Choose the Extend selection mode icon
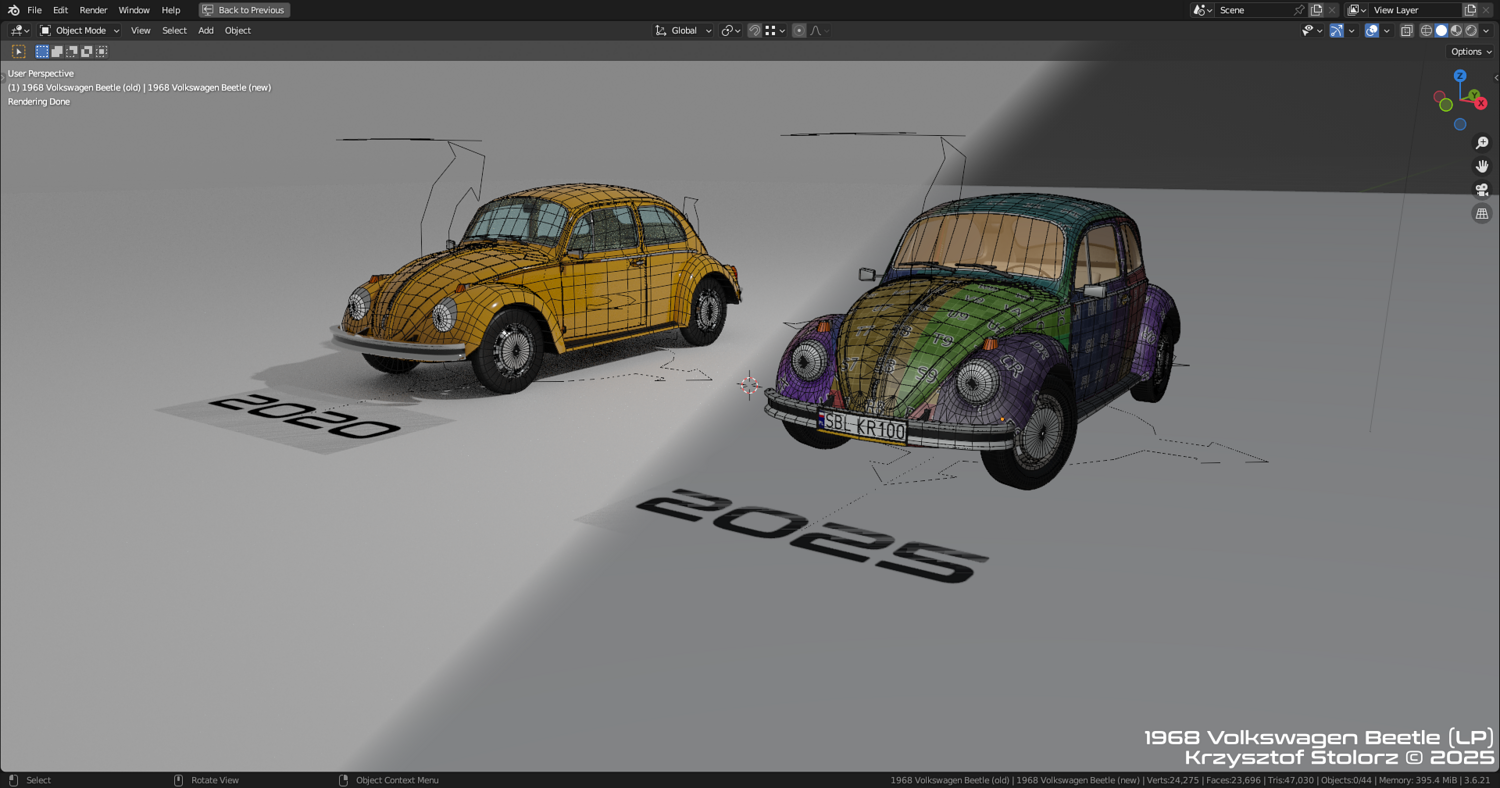This screenshot has width=1500, height=788. click(x=57, y=52)
